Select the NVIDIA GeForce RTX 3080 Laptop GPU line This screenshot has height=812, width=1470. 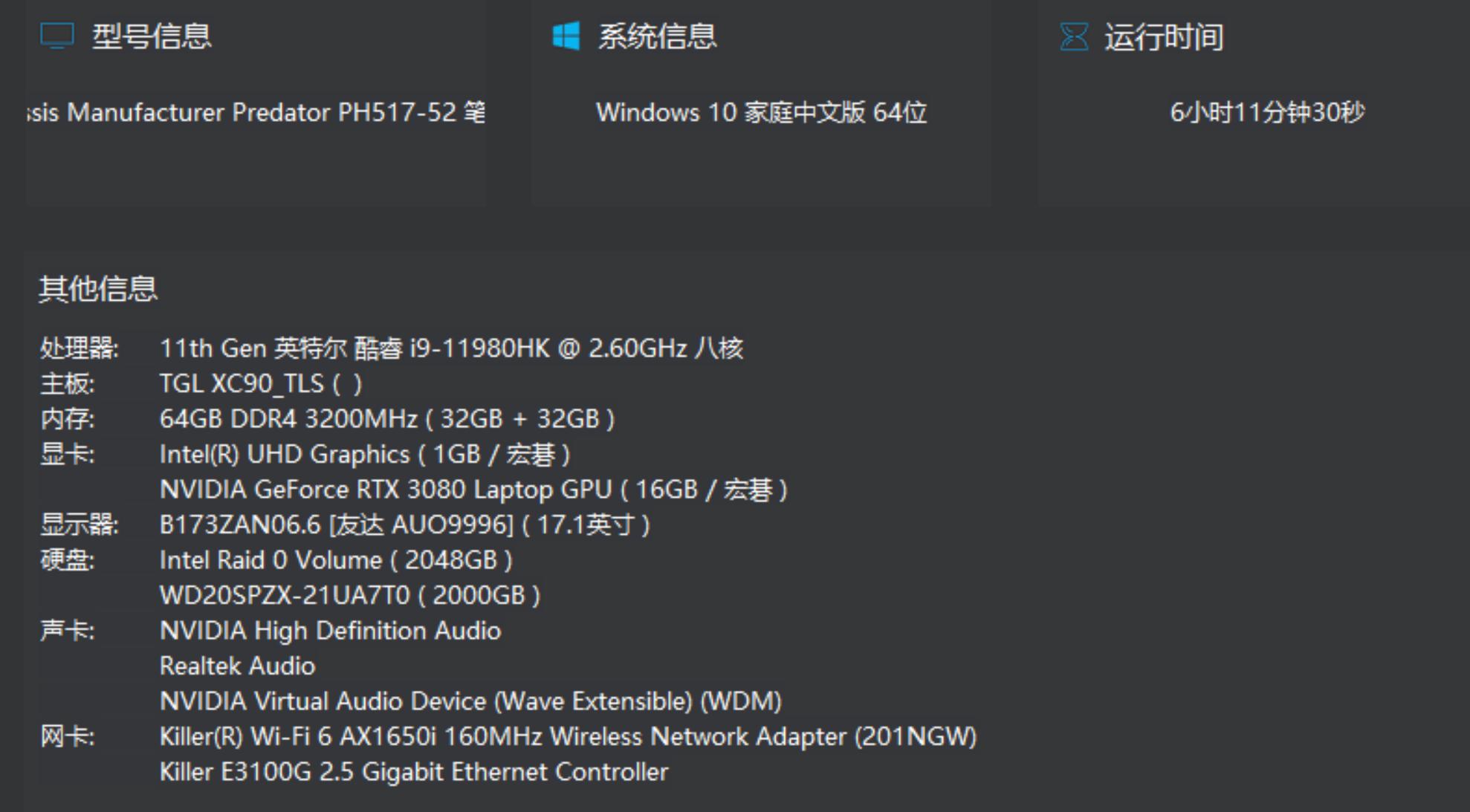[473, 490]
